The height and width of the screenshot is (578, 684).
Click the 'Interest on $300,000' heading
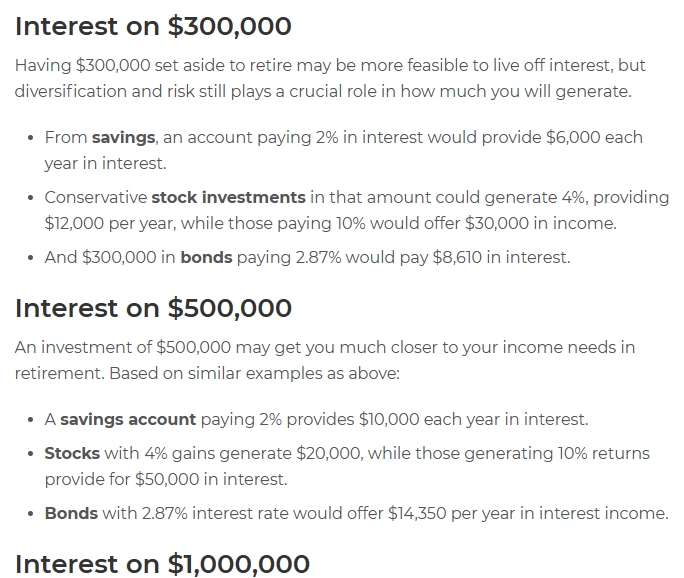click(x=153, y=26)
